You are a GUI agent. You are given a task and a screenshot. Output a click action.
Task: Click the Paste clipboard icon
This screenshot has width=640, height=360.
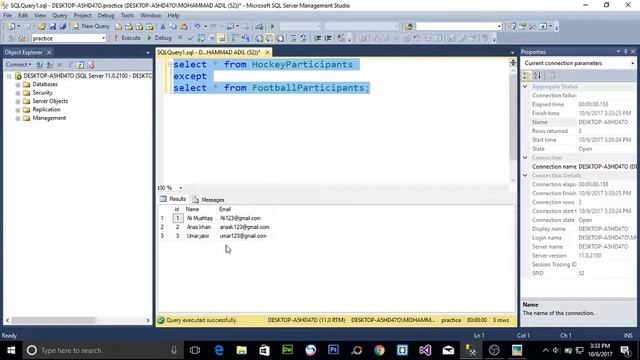tap(184, 27)
